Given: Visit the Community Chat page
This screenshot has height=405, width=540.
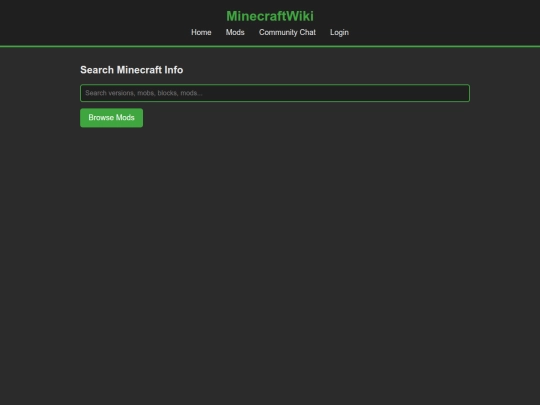Looking at the screenshot, I should tap(287, 32).
